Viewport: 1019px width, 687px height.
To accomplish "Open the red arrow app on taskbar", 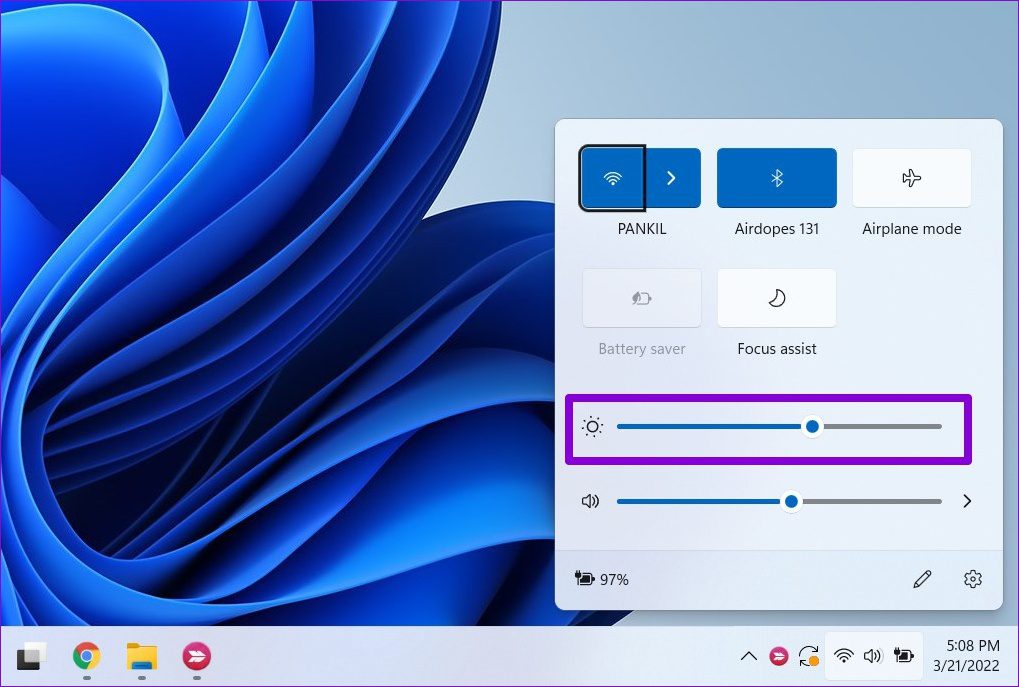I will click(196, 656).
